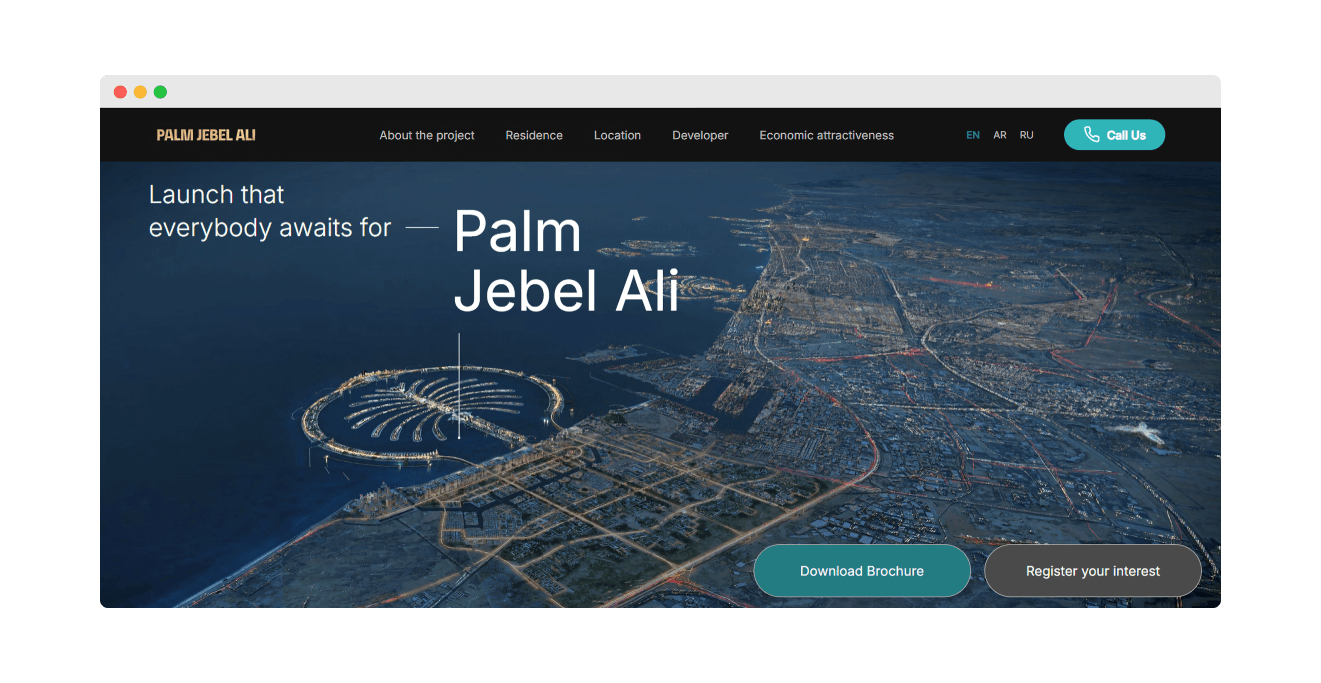Screen dimensions: 1321x683
Task: Open the Location menu item
Action: 617,135
